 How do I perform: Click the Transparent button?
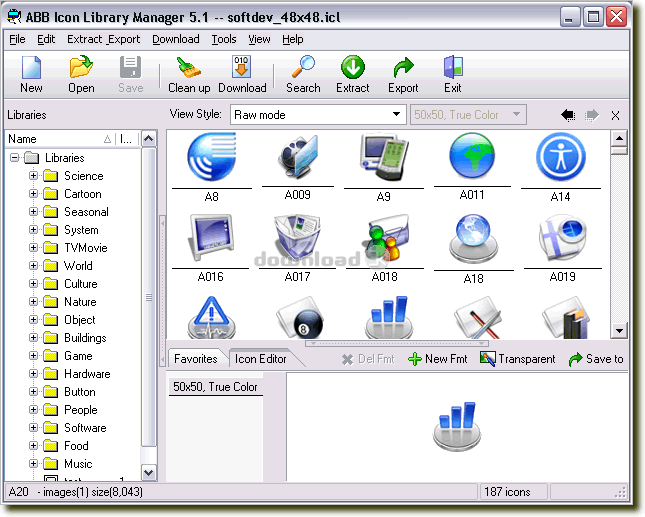(x=517, y=359)
